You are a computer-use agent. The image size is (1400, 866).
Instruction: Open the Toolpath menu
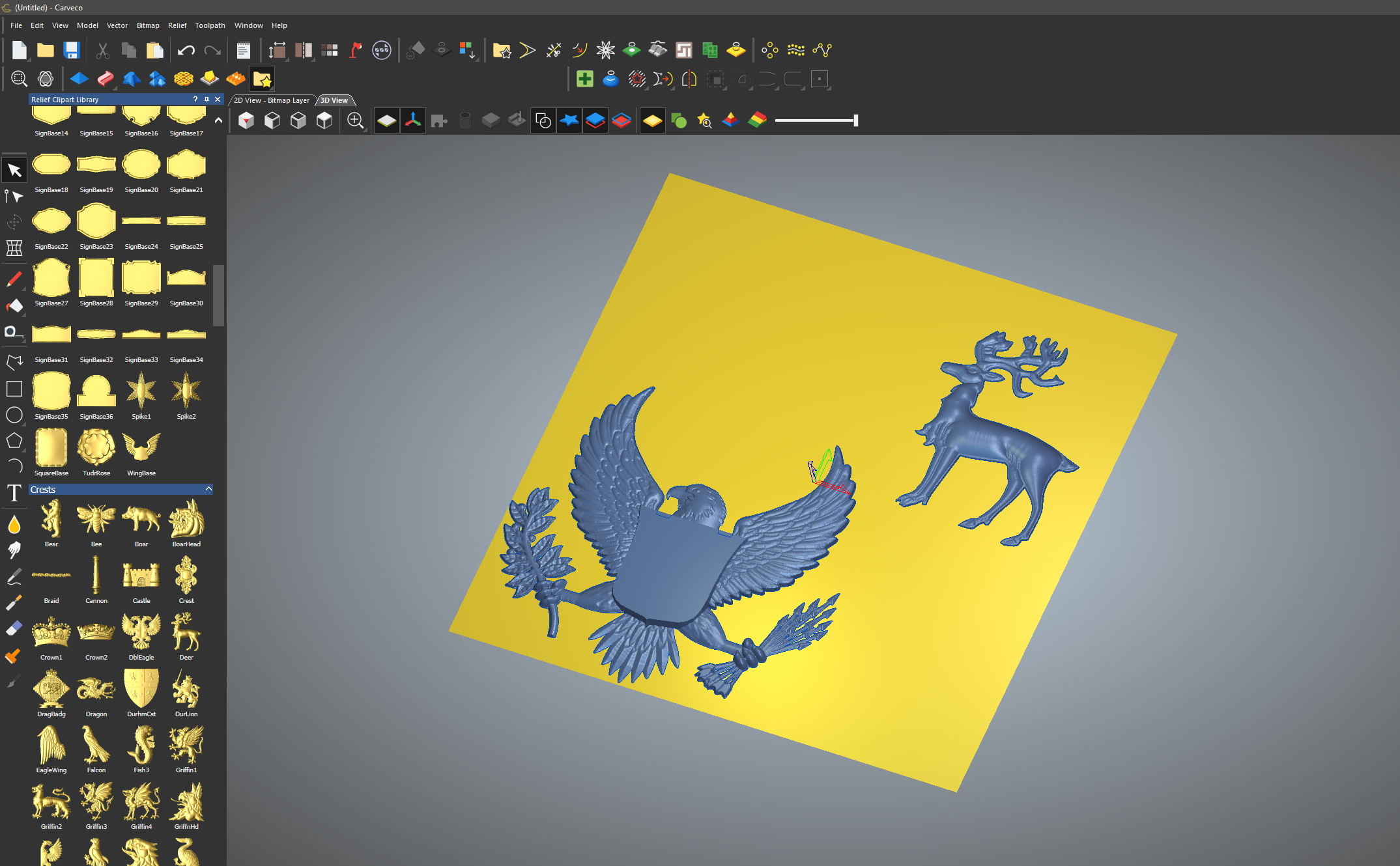point(210,25)
